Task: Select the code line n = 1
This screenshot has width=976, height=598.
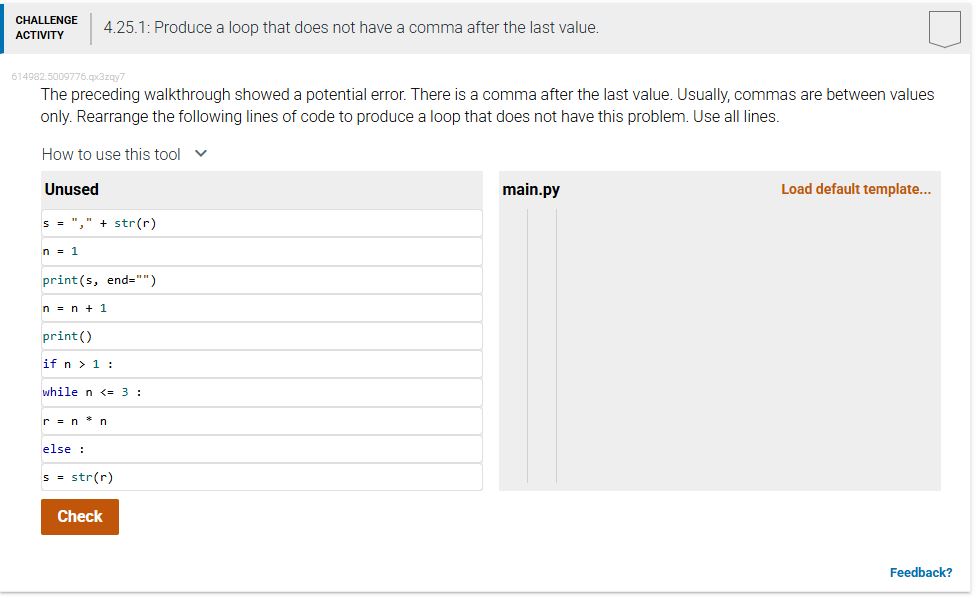Action: click(x=260, y=251)
